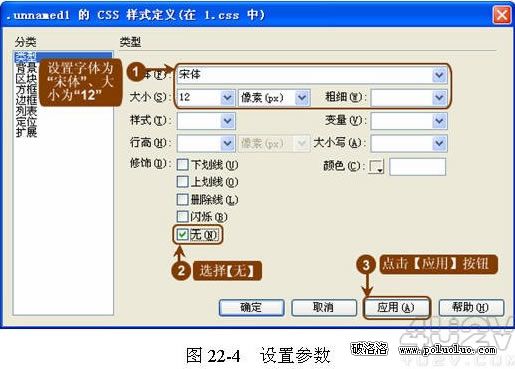The image size is (515, 369).
Task: Click the 帮助 help button
Action: point(471,307)
